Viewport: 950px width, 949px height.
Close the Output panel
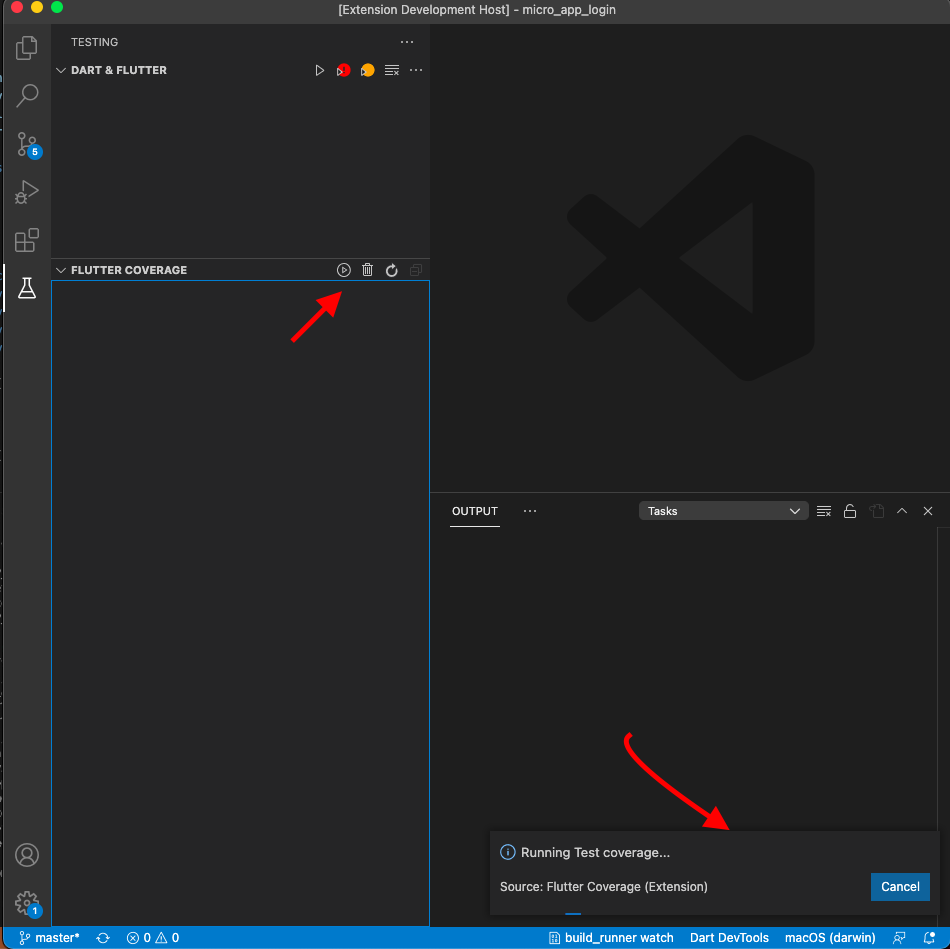(x=928, y=511)
